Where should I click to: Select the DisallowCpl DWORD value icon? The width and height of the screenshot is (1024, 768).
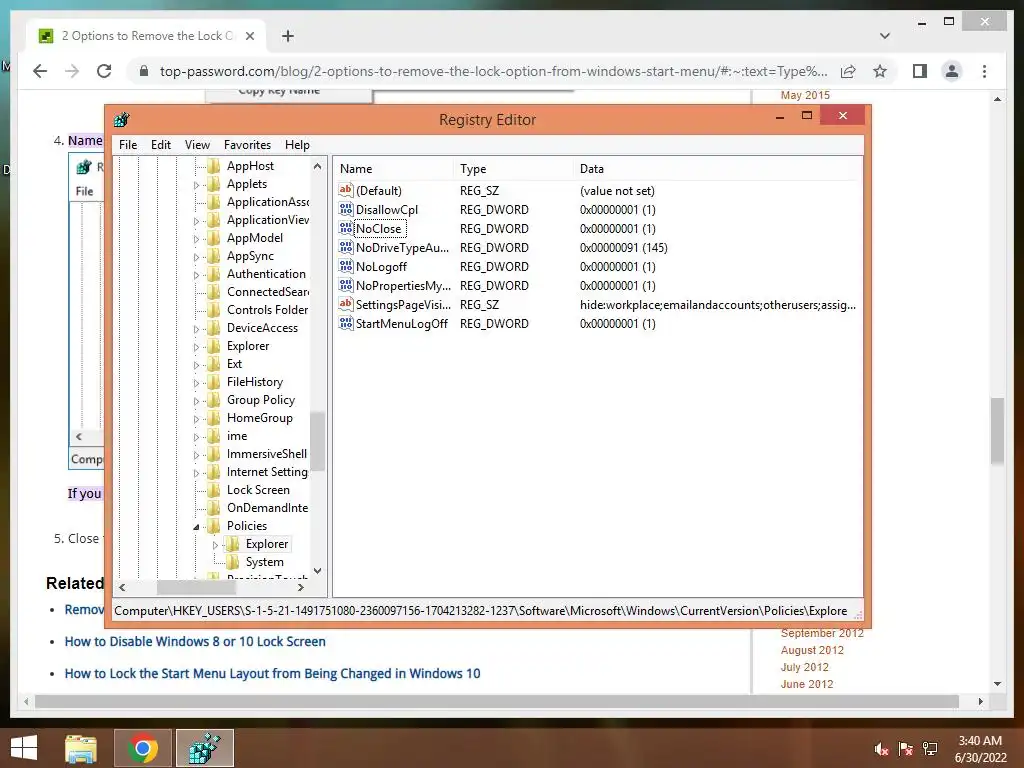pyautogui.click(x=345, y=209)
